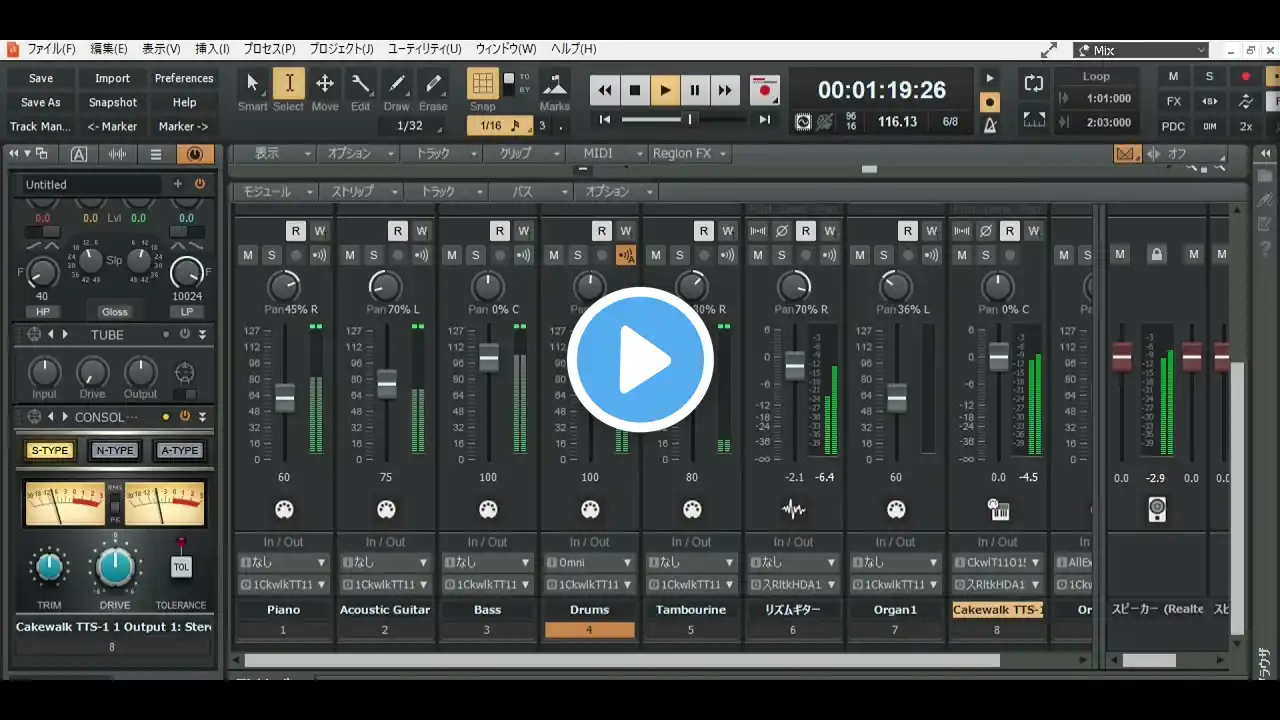Viewport: 1280px width, 720px height.
Task: Open the プロジェクト(J) menu
Action: pyautogui.click(x=341, y=49)
